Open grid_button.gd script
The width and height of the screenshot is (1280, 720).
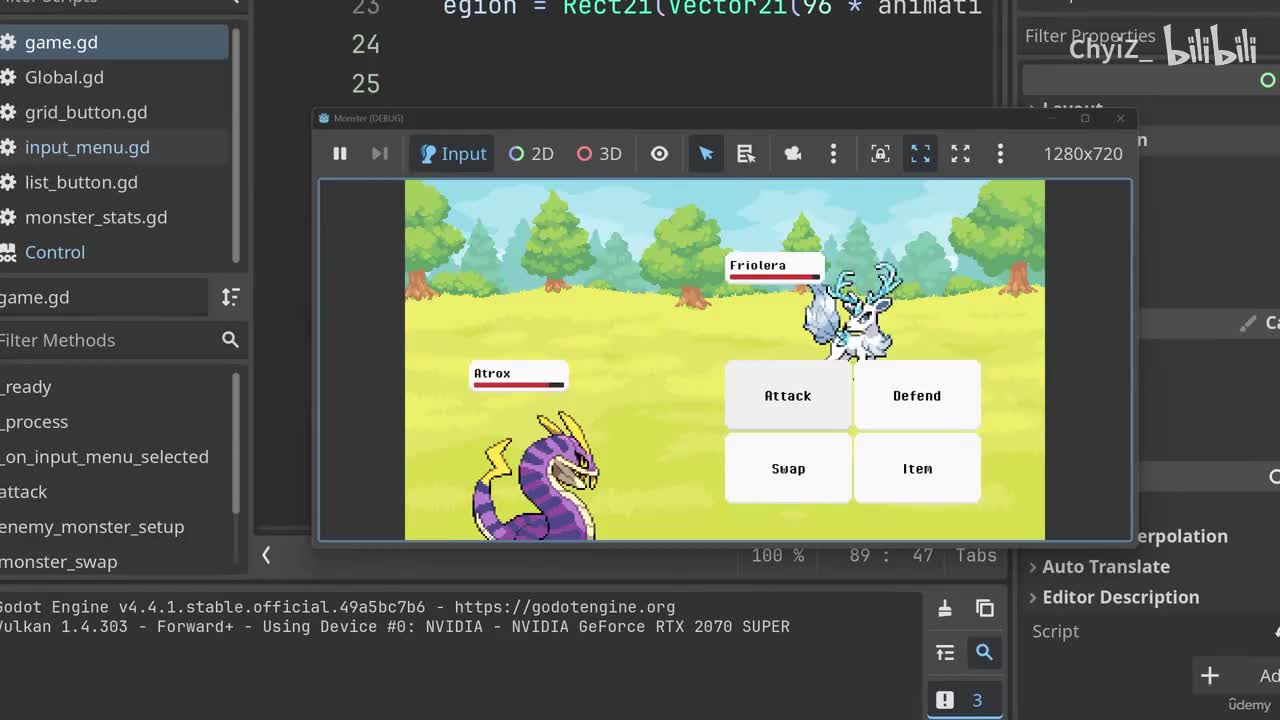tap(86, 112)
